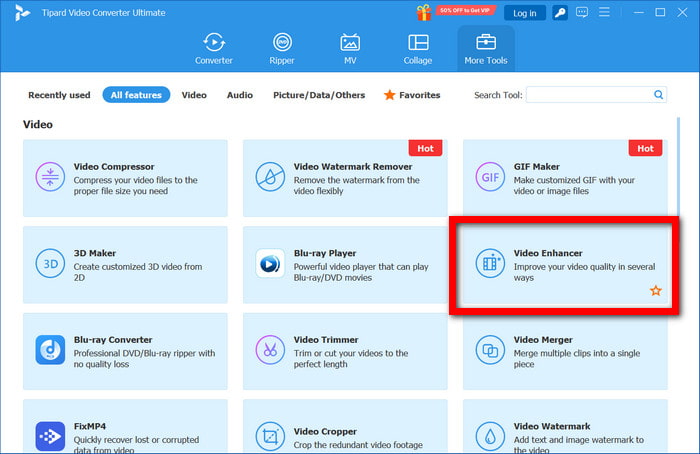This screenshot has width=700, height=454.
Task: Click the Video Watermark Remover icon
Action: coord(270,177)
